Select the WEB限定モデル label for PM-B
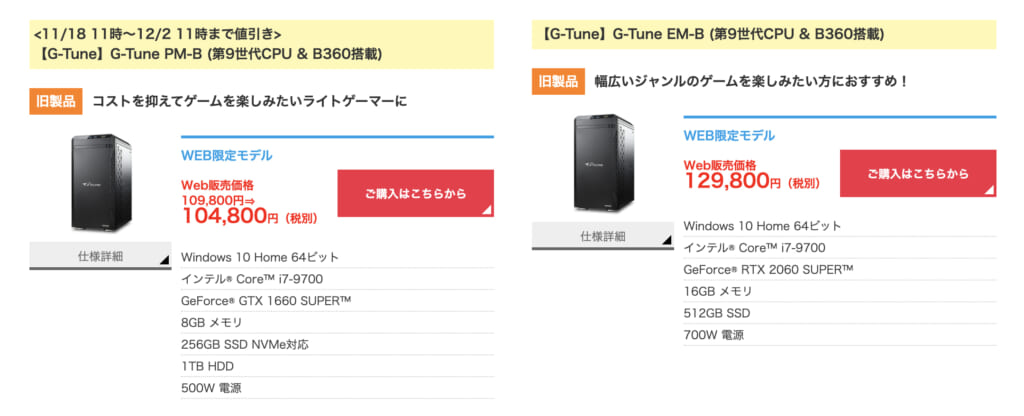1024x416 pixels. tap(227, 155)
